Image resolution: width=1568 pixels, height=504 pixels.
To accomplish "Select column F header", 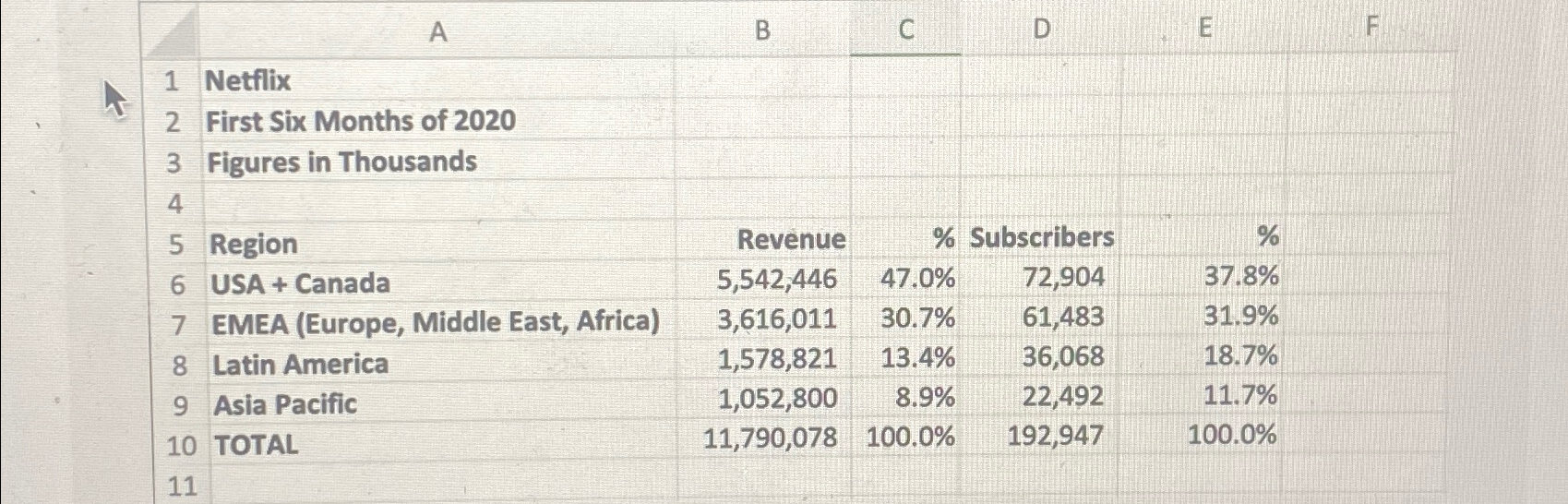I will (1371, 28).
